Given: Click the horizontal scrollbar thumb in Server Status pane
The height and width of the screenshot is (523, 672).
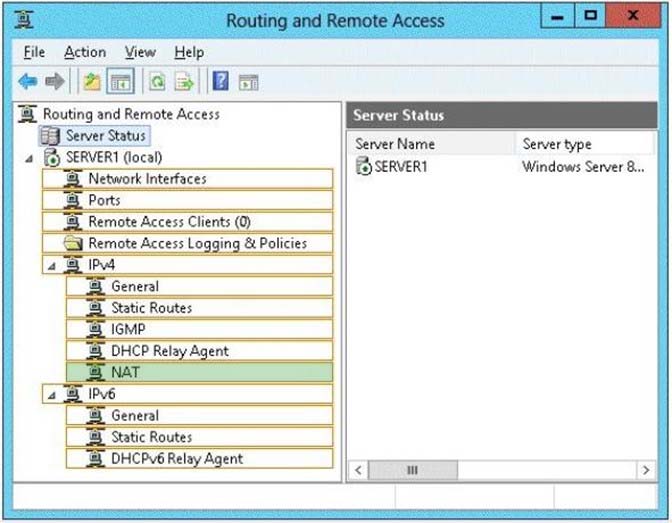Looking at the screenshot, I should (412, 470).
